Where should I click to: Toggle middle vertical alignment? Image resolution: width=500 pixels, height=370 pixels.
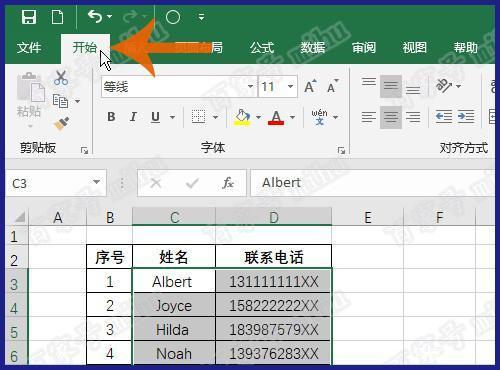click(x=391, y=86)
